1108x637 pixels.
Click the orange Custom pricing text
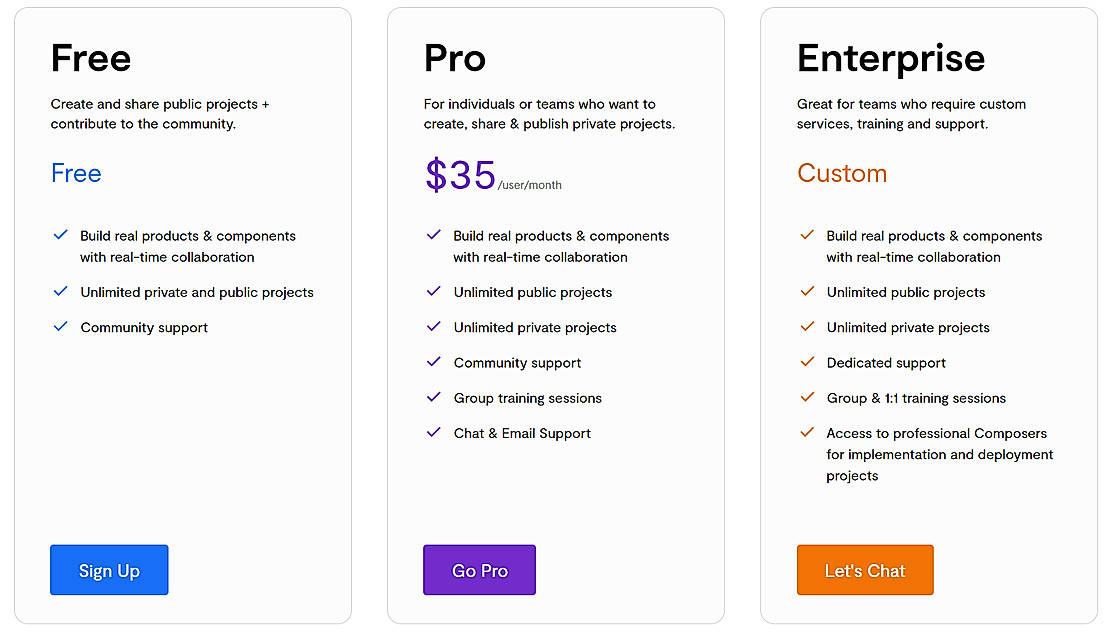tap(842, 173)
